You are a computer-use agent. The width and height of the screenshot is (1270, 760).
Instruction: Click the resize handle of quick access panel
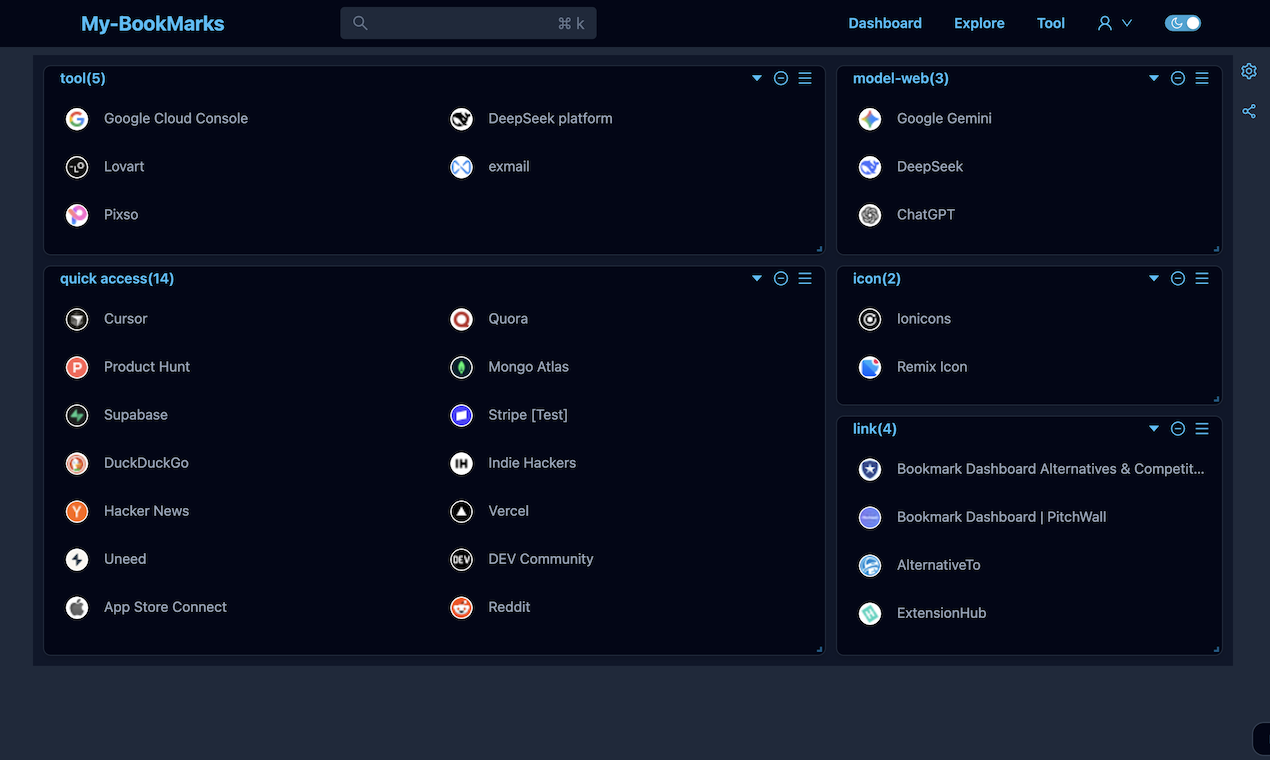tap(819, 649)
